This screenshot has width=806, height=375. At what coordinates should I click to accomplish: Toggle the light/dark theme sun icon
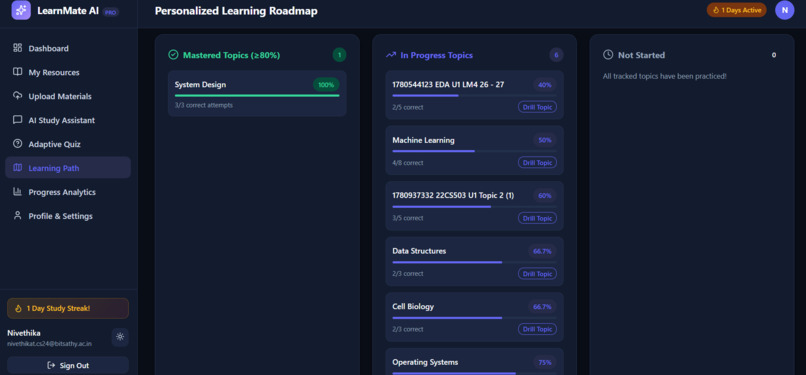tap(120, 337)
